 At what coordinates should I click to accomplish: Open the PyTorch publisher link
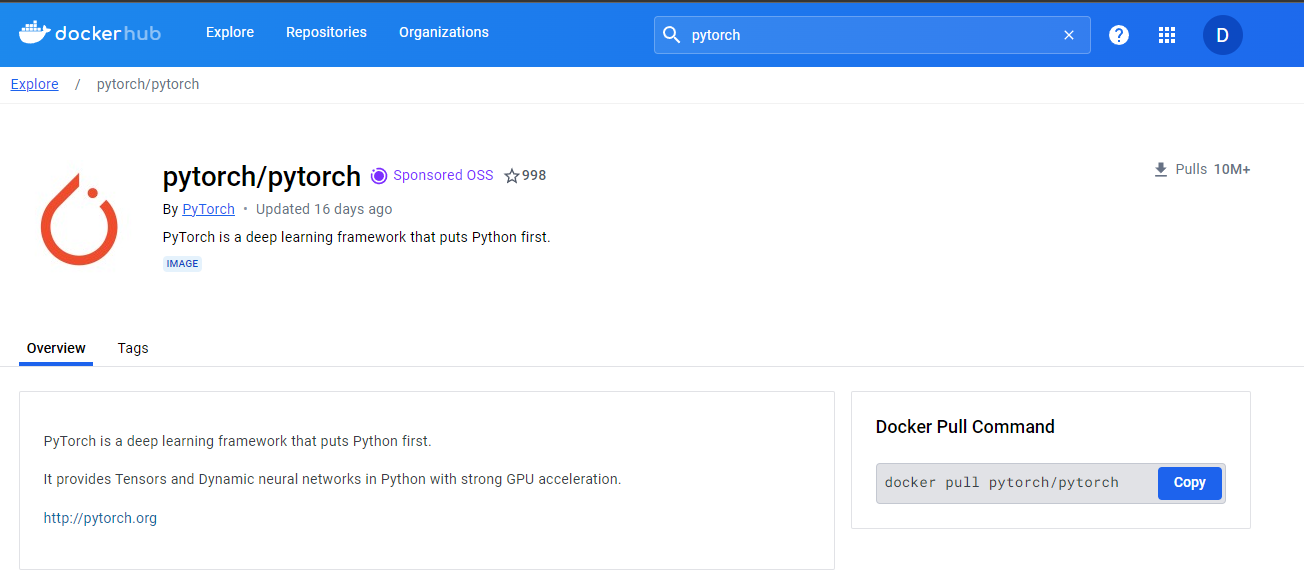[208, 209]
